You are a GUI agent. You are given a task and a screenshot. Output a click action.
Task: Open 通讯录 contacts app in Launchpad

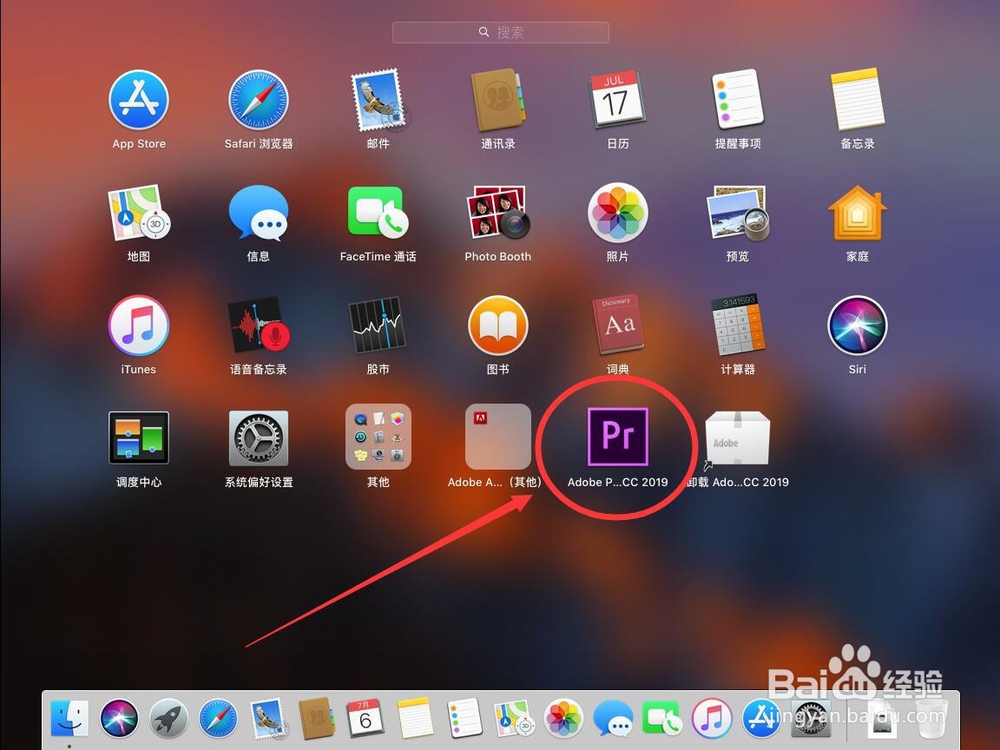498,100
